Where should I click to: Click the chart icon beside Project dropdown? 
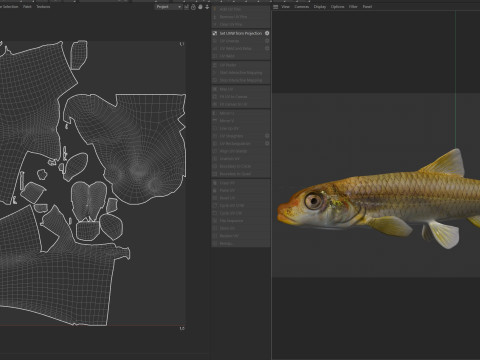point(186,7)
